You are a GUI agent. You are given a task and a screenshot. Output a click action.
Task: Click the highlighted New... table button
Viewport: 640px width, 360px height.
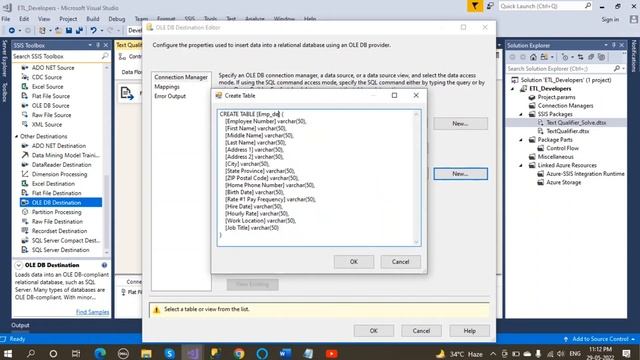point(460,173)
